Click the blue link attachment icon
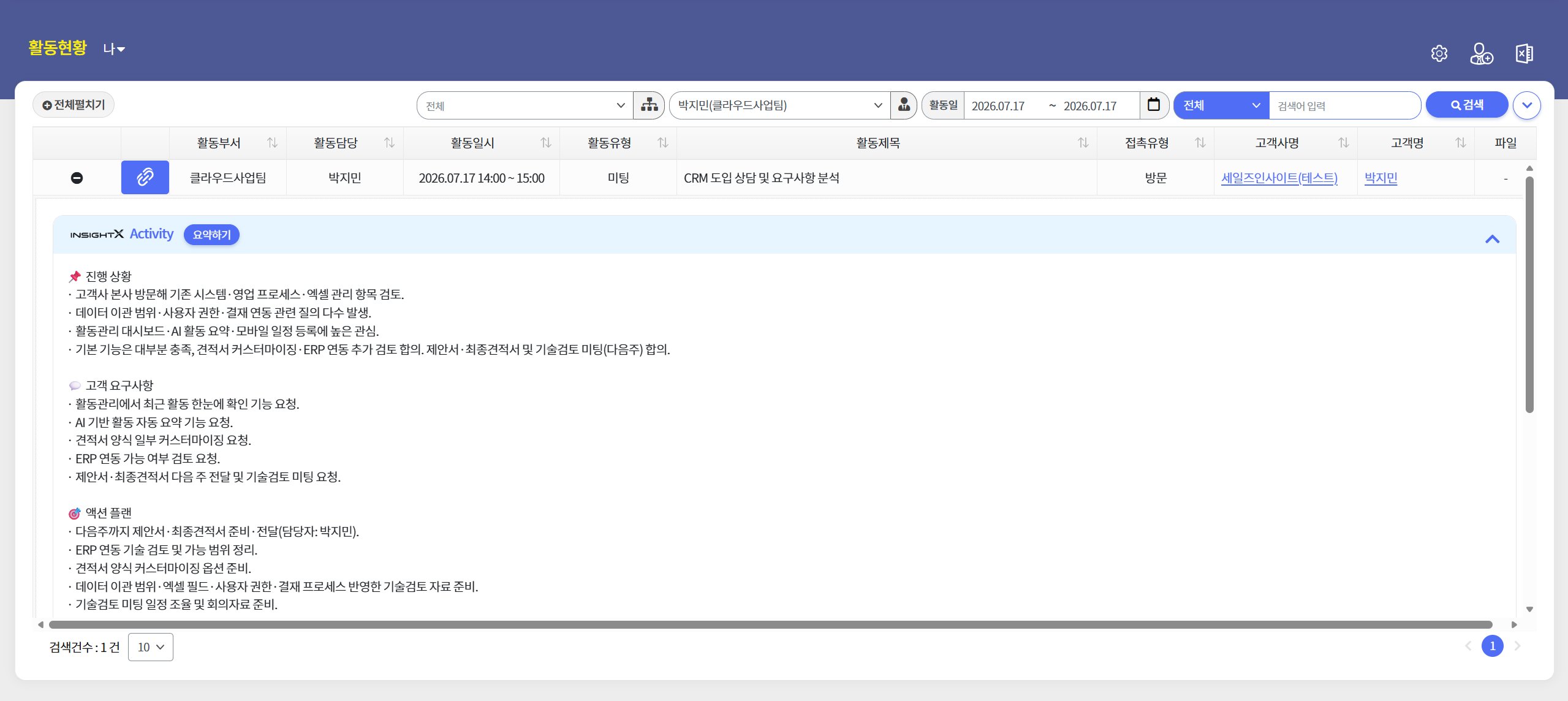The width and height of the screenshot is (1568, 701). point(145,178)
